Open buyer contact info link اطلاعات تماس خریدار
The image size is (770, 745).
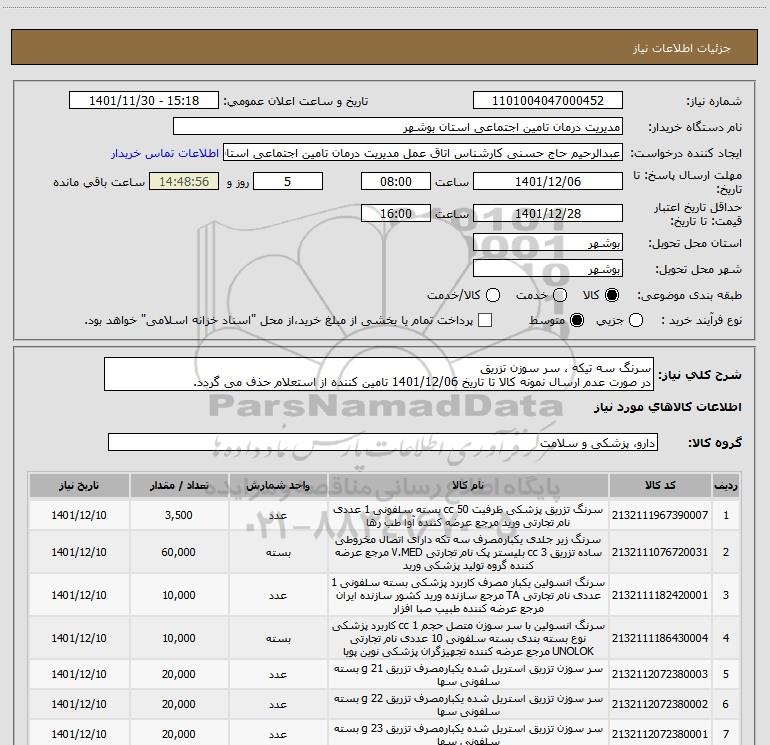click(165, 153)
